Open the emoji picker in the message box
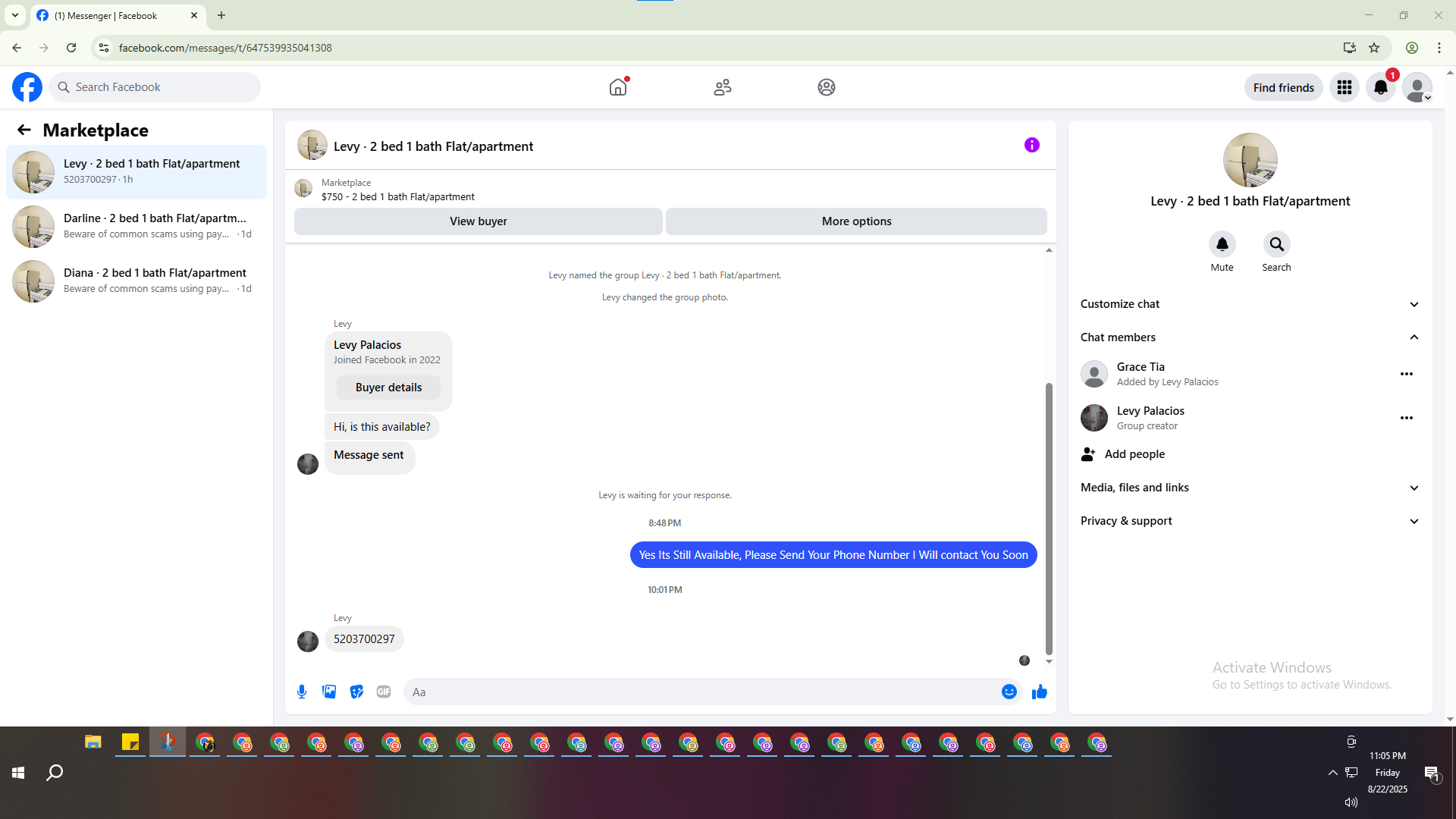1456x819 pixels. (1009, 692)
